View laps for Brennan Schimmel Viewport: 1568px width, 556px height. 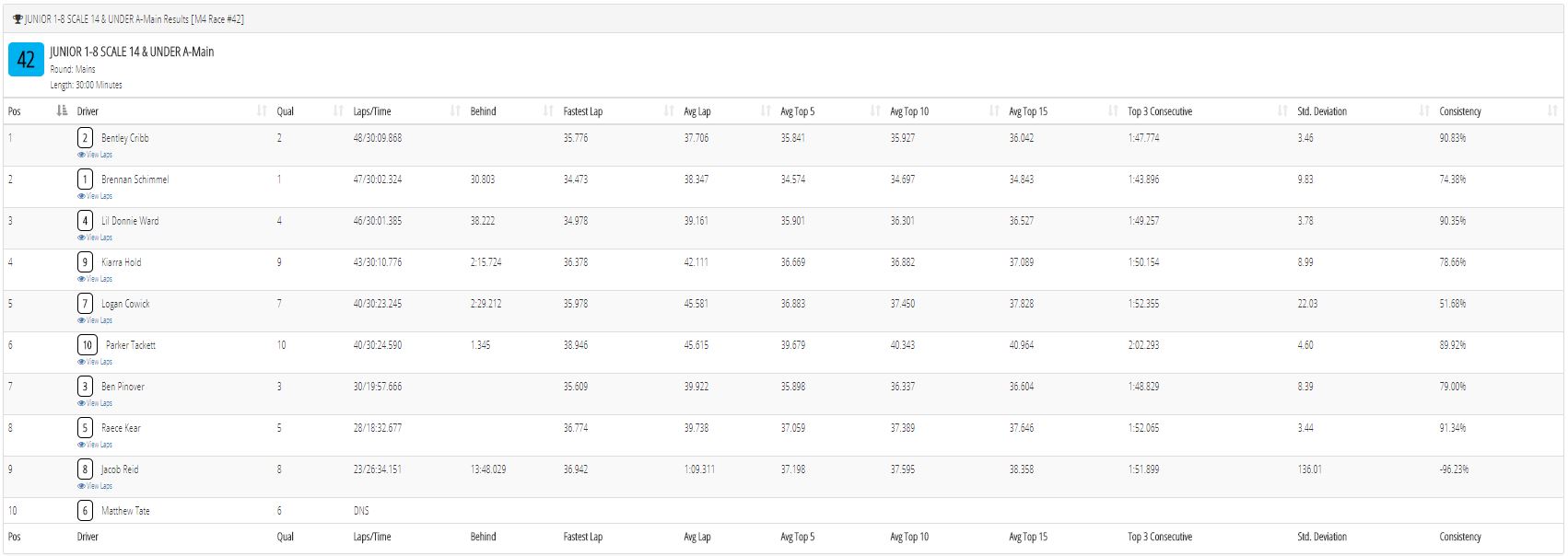[95, 196]
